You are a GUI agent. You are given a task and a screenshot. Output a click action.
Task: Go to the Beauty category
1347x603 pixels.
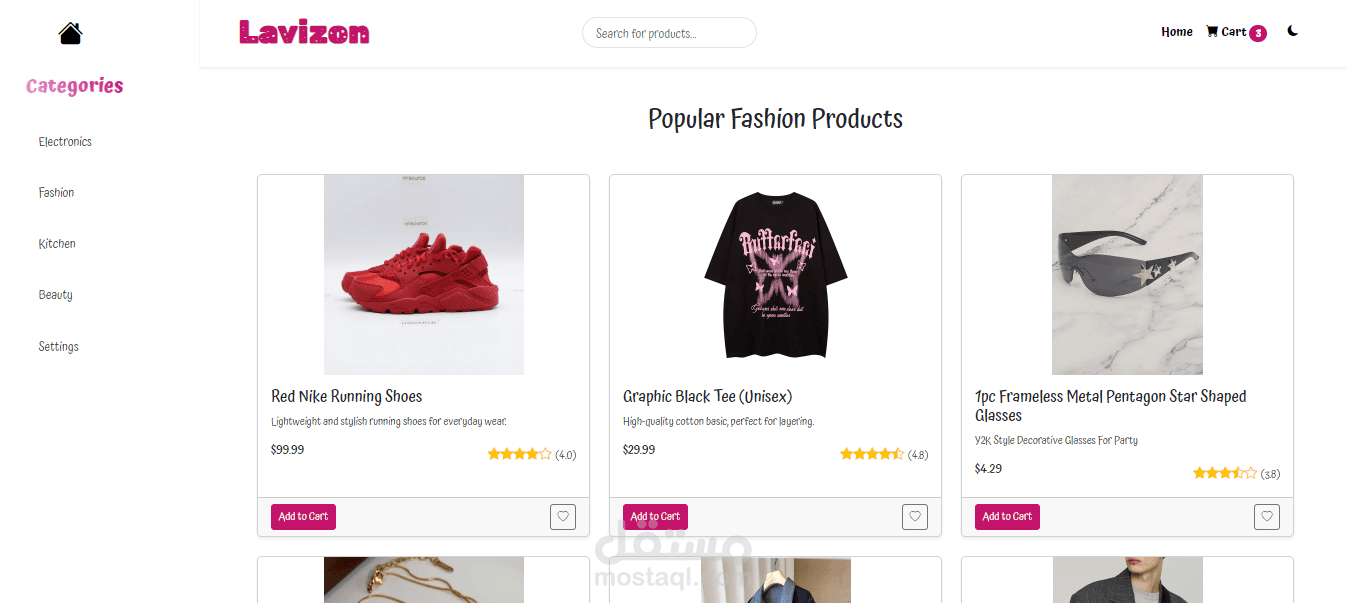coord(55,295)
